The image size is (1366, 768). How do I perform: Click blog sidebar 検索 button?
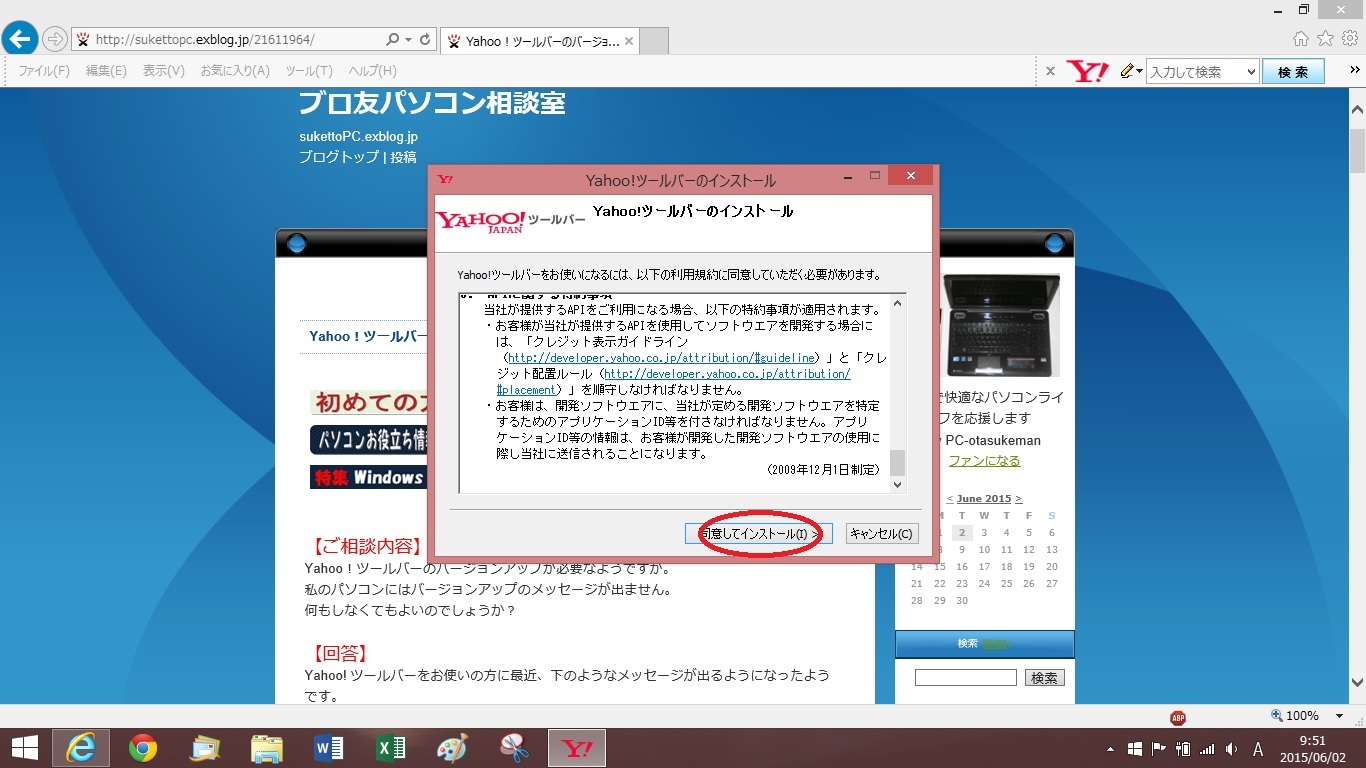coord(1044,678)
